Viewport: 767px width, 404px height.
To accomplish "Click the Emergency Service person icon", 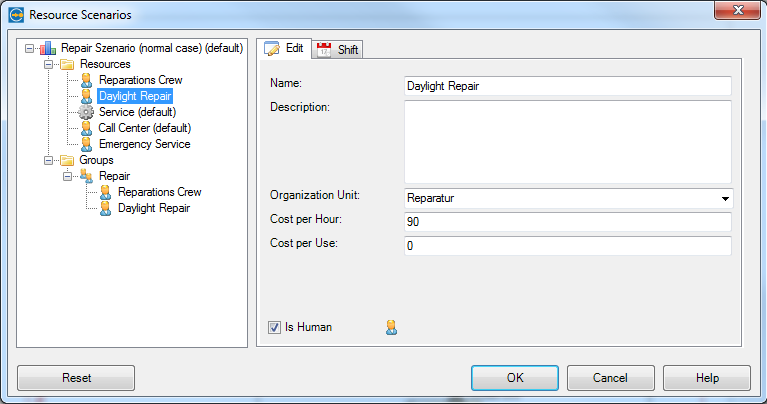I will point(87,144).
